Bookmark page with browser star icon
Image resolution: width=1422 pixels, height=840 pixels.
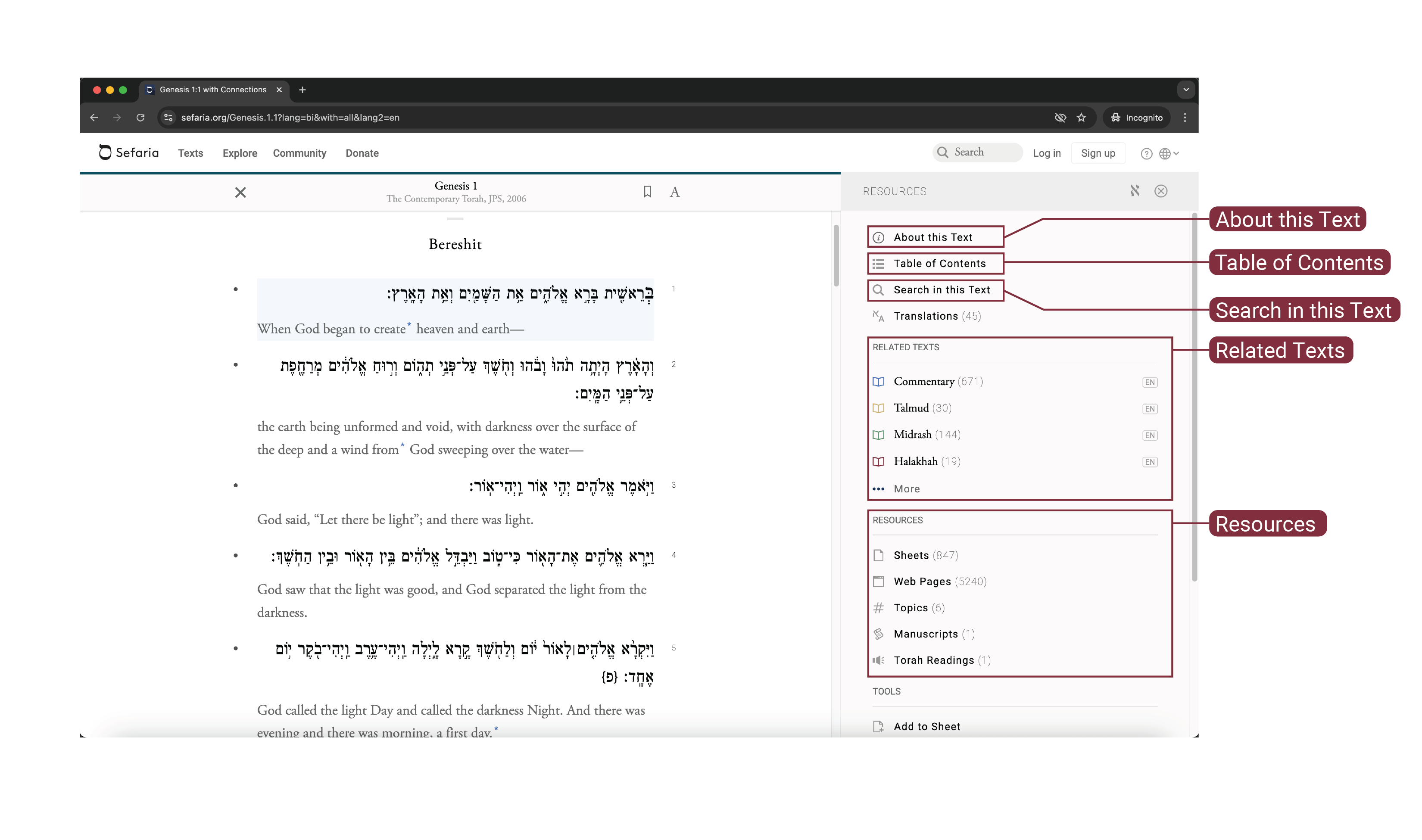(x=1081, y=117)
